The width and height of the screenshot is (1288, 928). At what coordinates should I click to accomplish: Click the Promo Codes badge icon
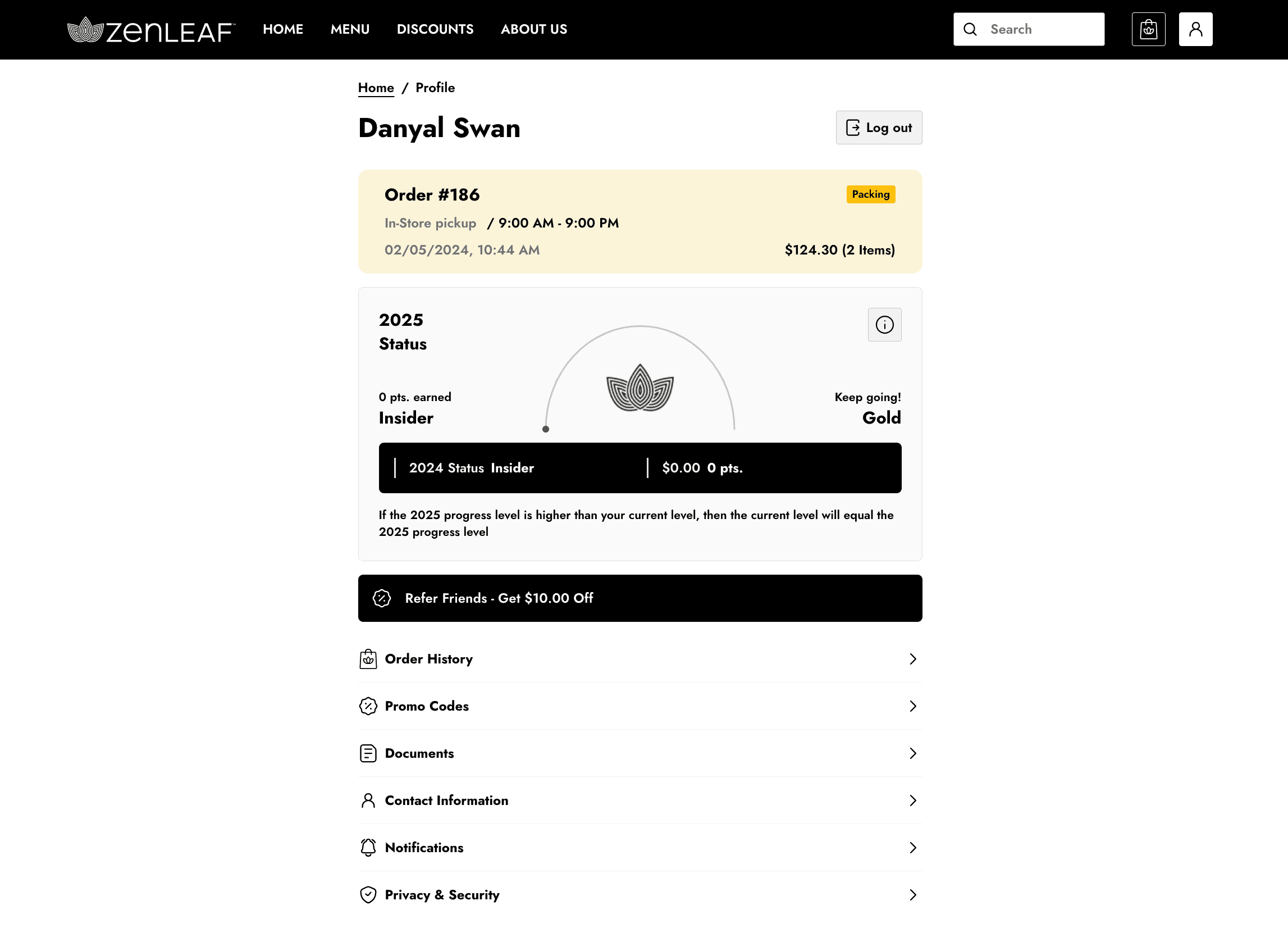(x=368, y=706)
